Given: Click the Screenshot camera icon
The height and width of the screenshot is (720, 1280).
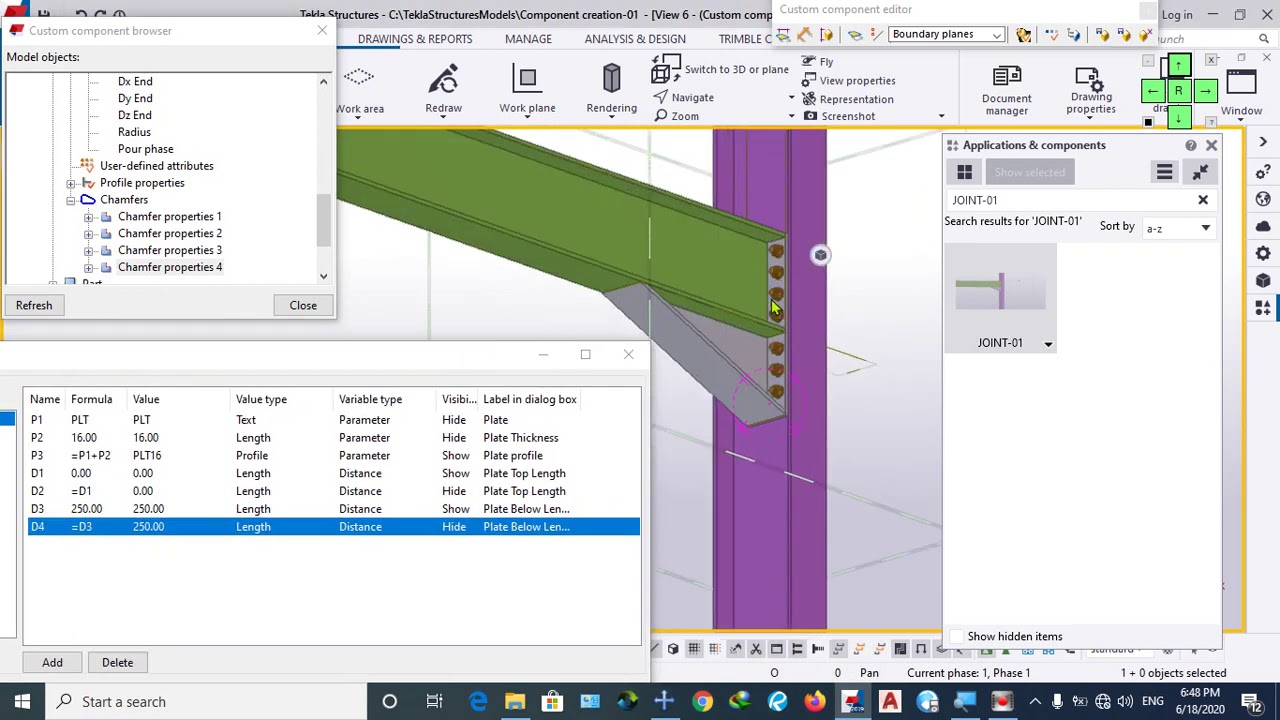Looking at the screenshot, I should tap(810, 116).
